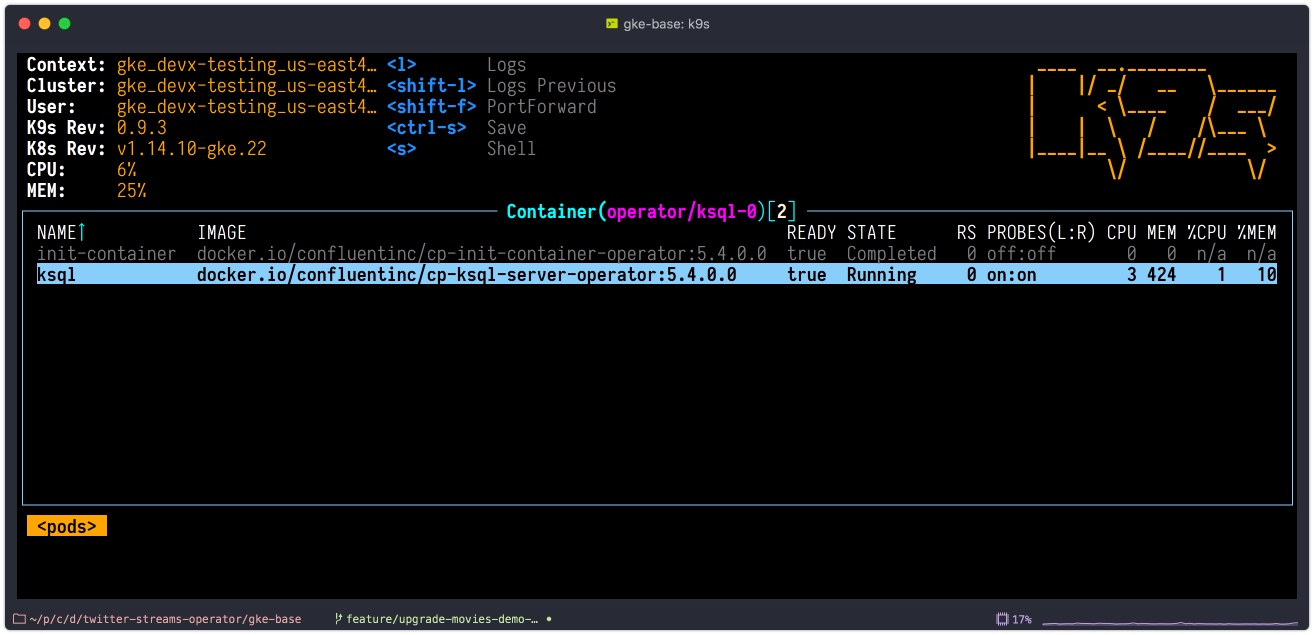The width and height of the screenshot is (1314, 635).
Task: Select the init-container row
Action: click(657, 254)
